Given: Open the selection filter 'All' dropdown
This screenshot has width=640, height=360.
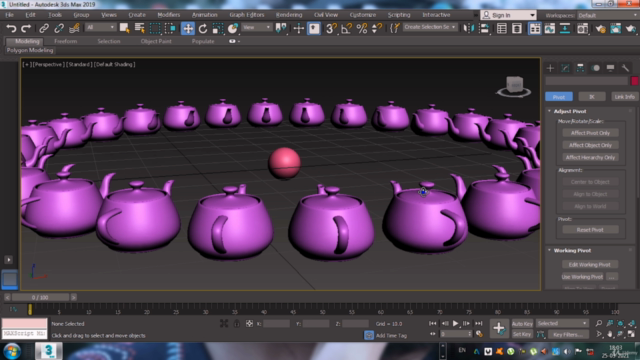Looking at the screenshot, I should pyautogui.click(x=100, y=27).
